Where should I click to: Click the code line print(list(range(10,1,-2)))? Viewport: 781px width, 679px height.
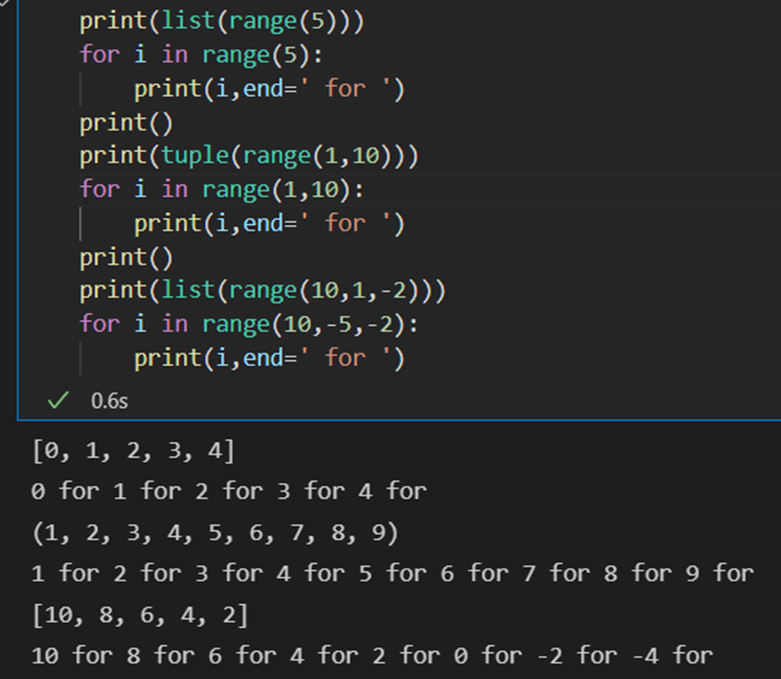click(263, 290)
